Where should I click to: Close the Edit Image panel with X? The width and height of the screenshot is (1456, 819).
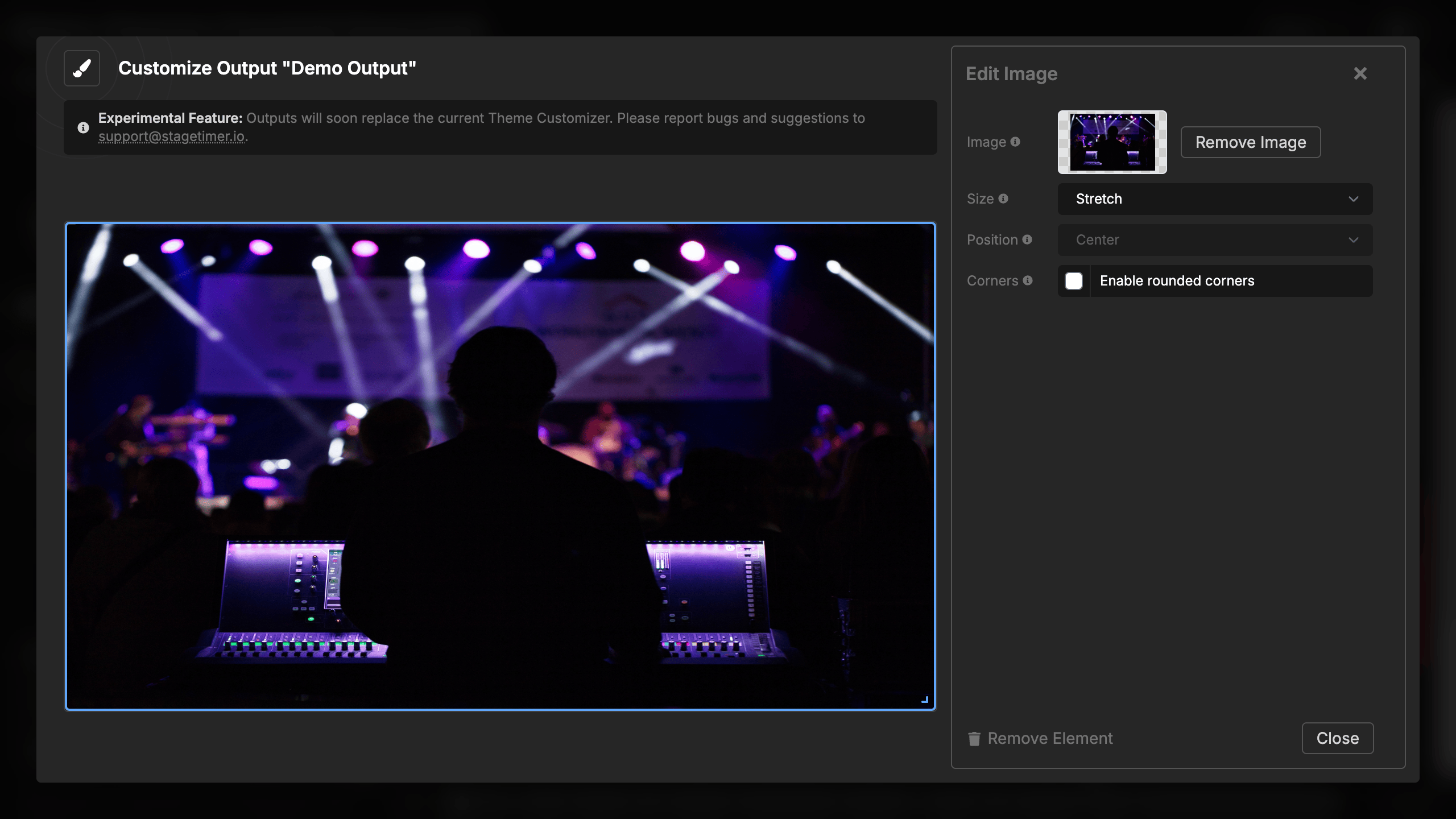[1360, 73]
